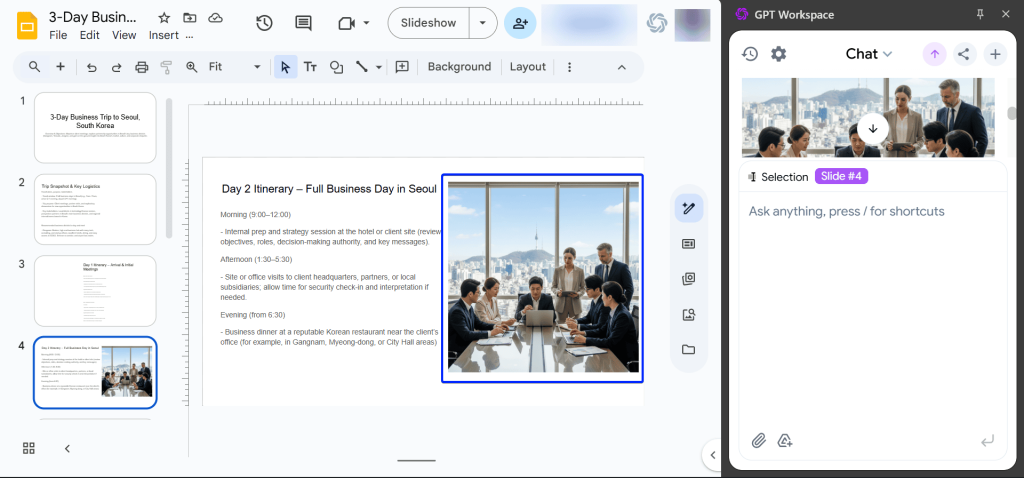Click the share icon in GPT Workspace
Viewport: 1024px width, 478px height.
pos(963,54)
